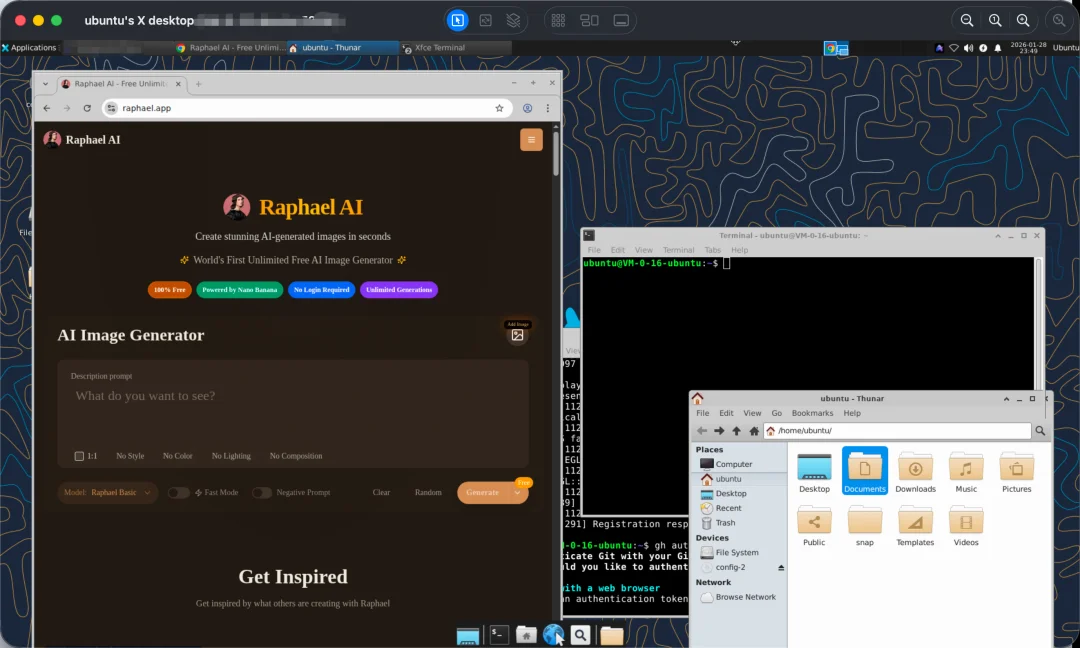
Task: Launch the terminal from the bottom dock
Action: pos(499,635)
